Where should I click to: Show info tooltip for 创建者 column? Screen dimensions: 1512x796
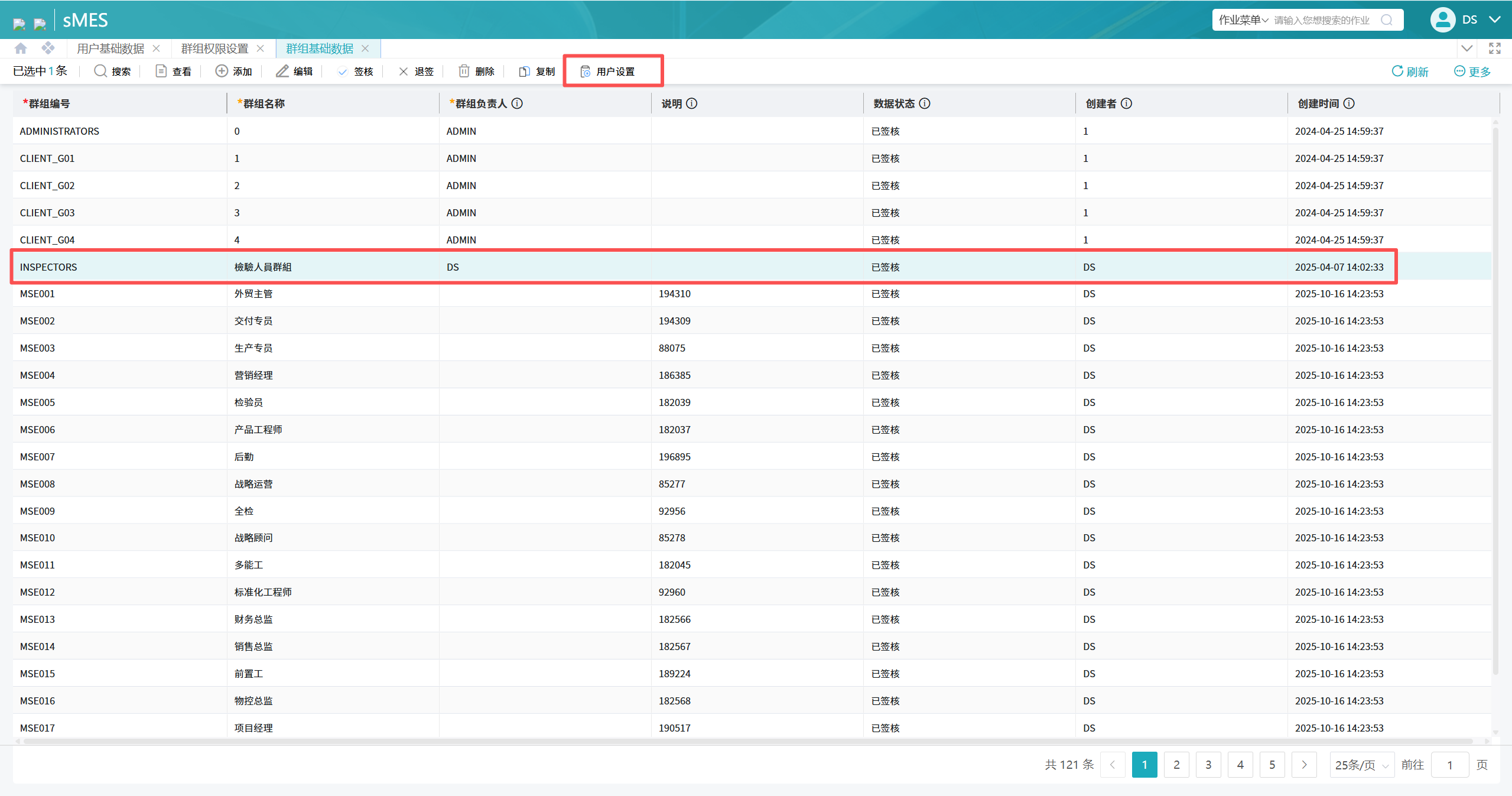coord(1127,103)
